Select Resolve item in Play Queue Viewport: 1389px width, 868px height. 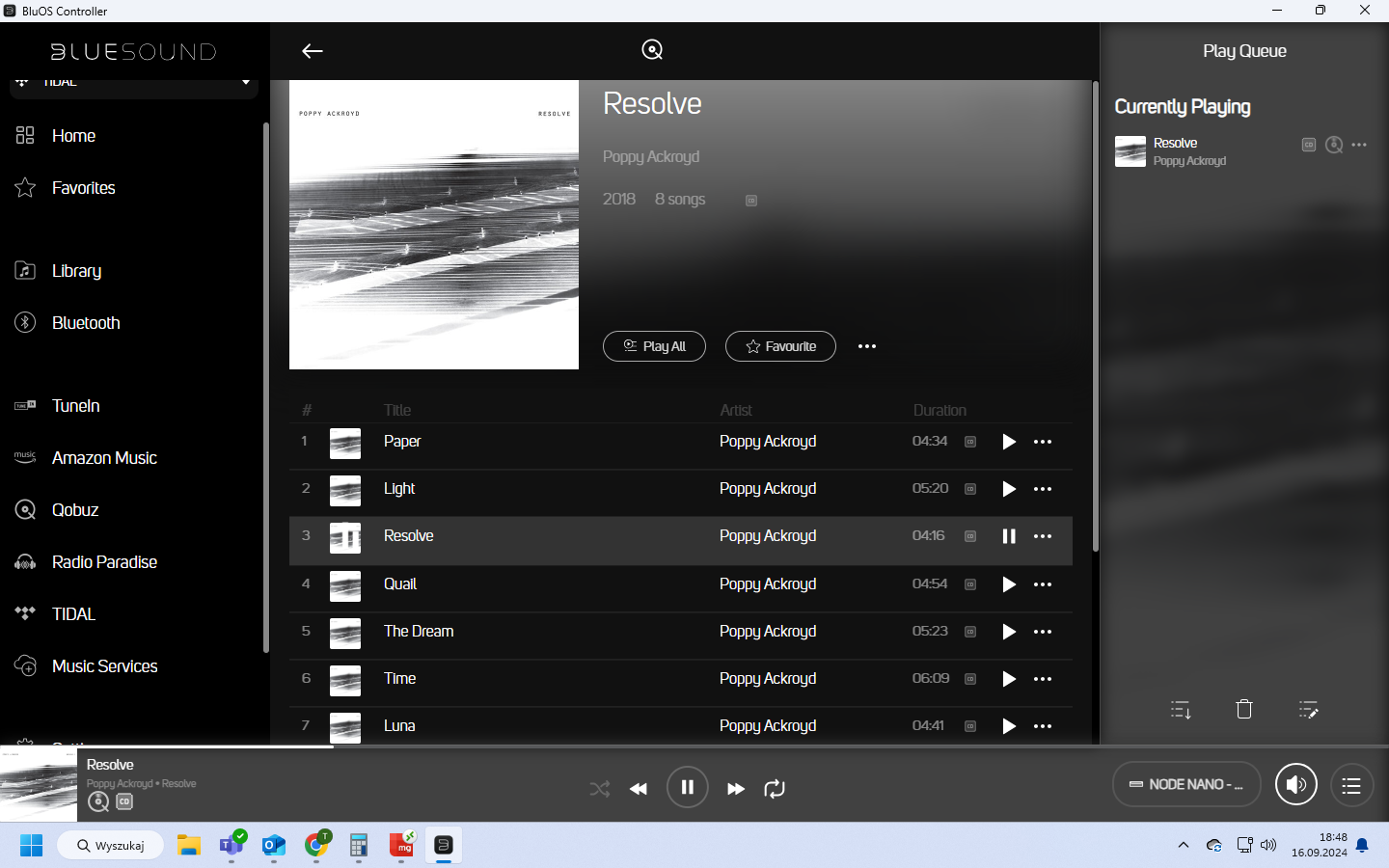tap(1243, 151)
